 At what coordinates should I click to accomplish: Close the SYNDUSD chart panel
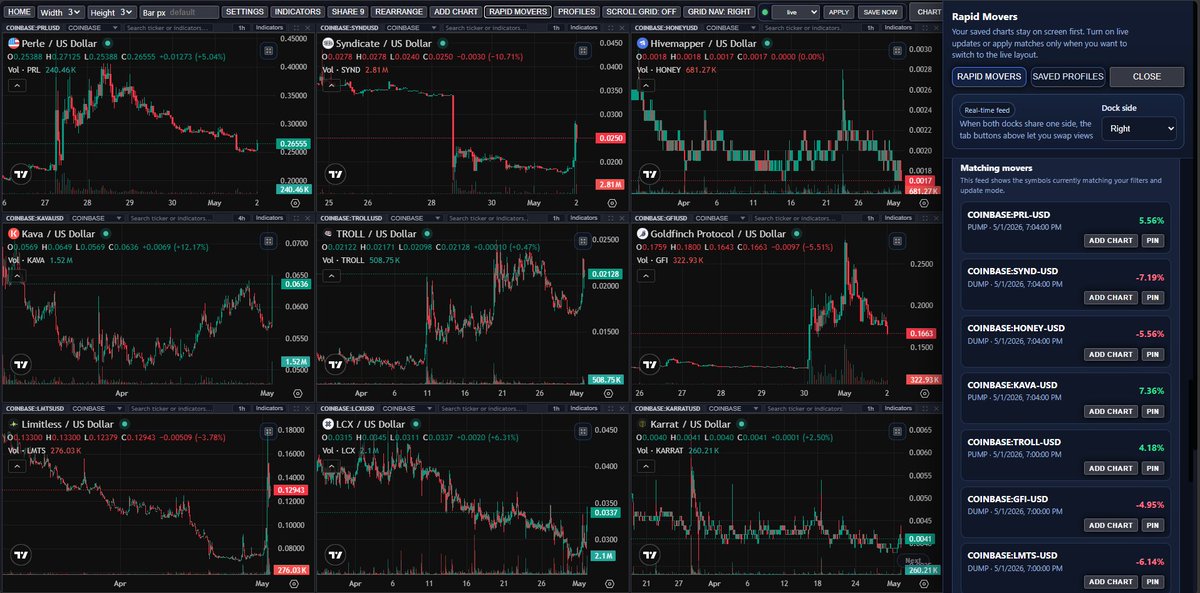pos(623,26)
